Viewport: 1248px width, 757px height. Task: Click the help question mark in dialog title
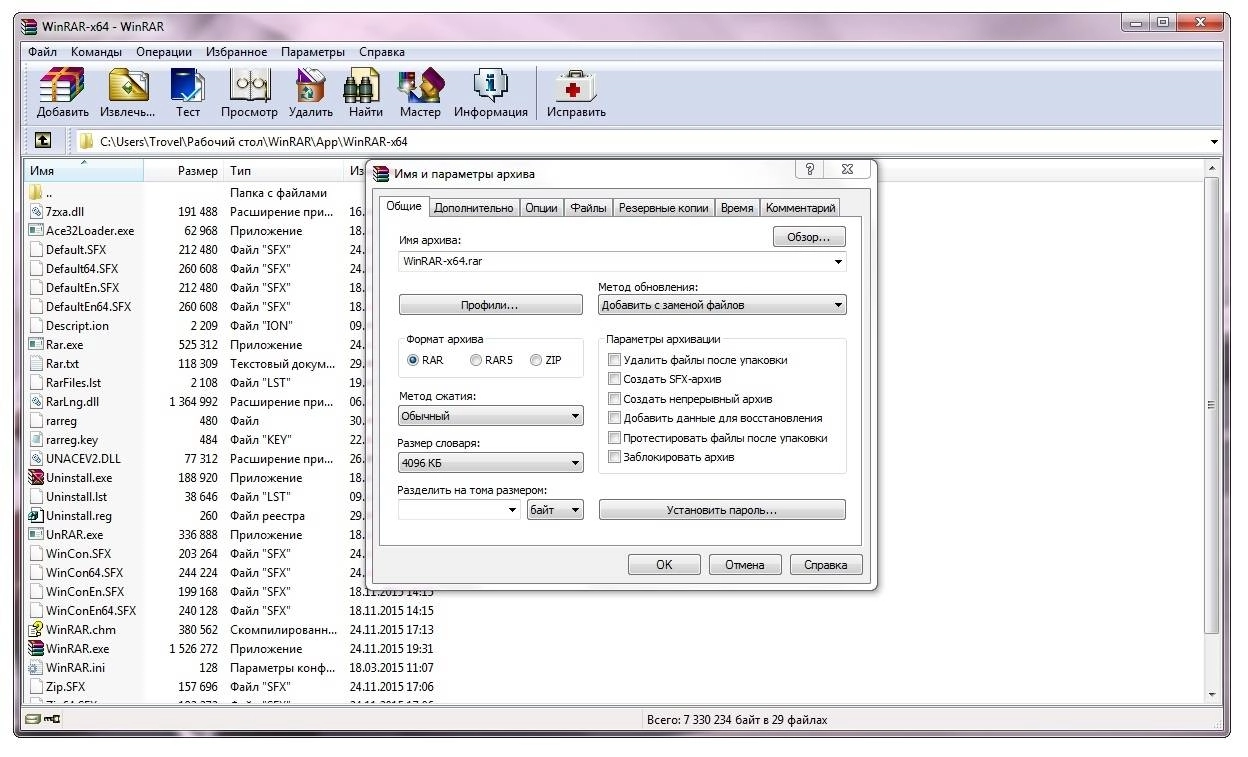point(810,170)
